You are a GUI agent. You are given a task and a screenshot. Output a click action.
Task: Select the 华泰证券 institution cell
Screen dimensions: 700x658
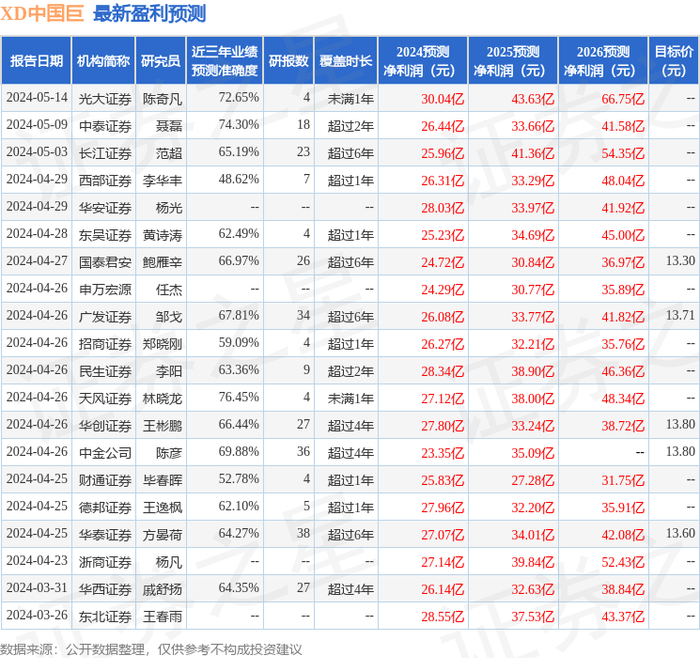105,534
